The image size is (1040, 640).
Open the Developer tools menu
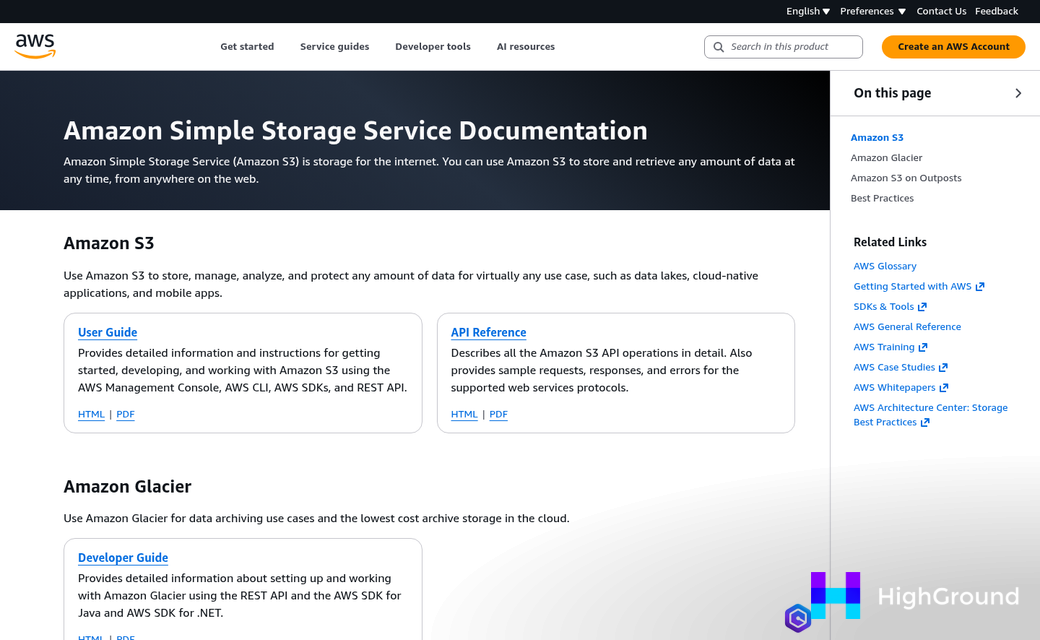(432, 46)
